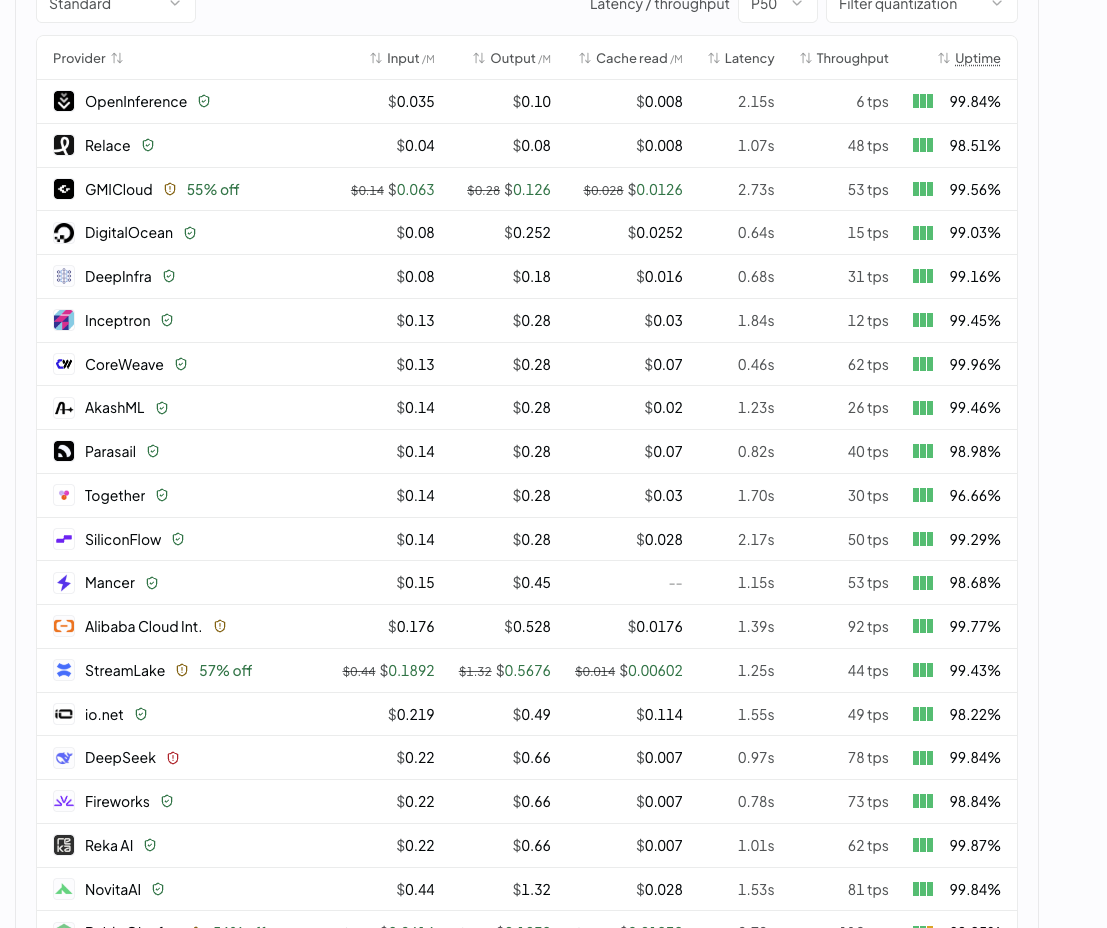Click the green shield icon beside OpenInference
The width and height of the screenshot is (1107, 928).
[x=204, y=101]
